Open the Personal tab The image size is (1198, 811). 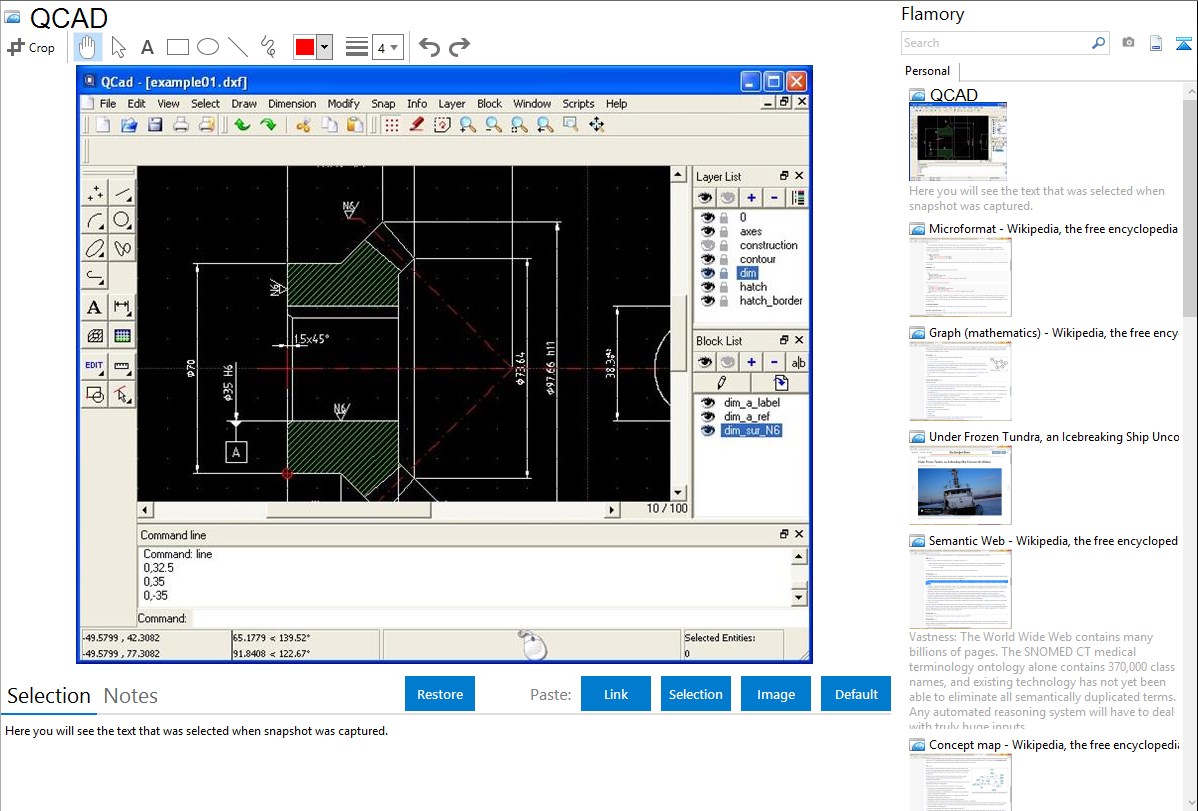click(x=927, y=71)
